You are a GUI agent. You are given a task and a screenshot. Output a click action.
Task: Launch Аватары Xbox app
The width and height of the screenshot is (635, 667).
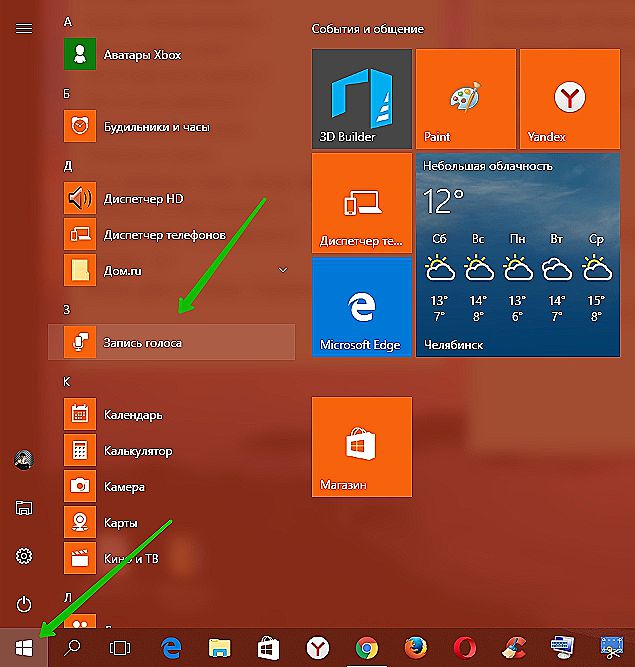click(x=171, y=54)
